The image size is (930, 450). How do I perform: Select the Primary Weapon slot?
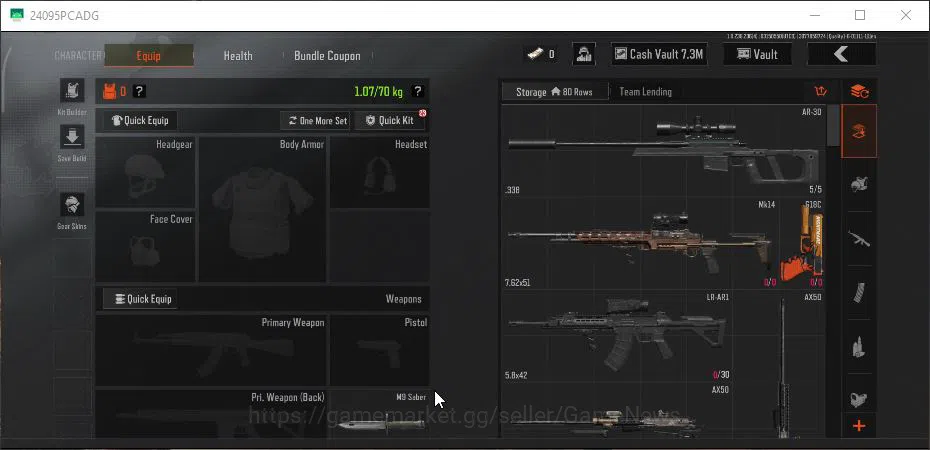pos(211,350)
